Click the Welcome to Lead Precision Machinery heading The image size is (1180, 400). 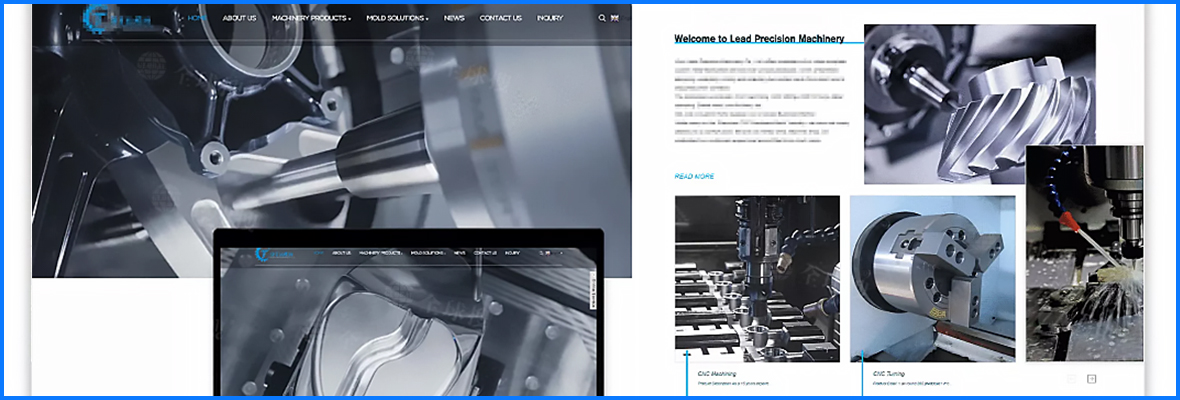(759, 39)
